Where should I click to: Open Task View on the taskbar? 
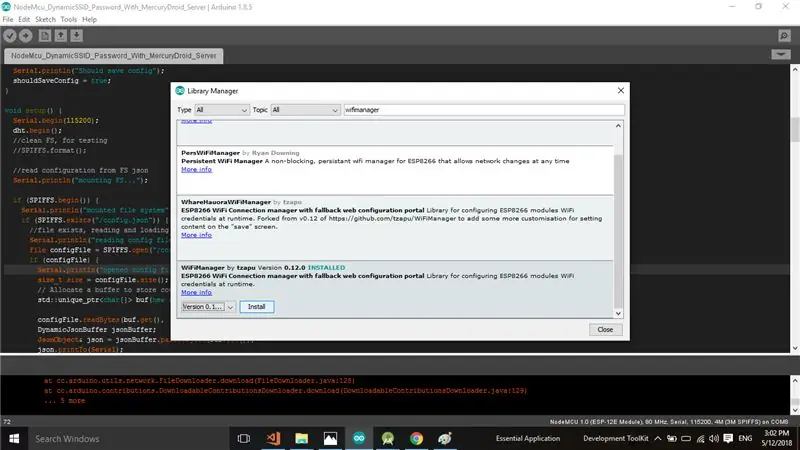coord(244,438)
